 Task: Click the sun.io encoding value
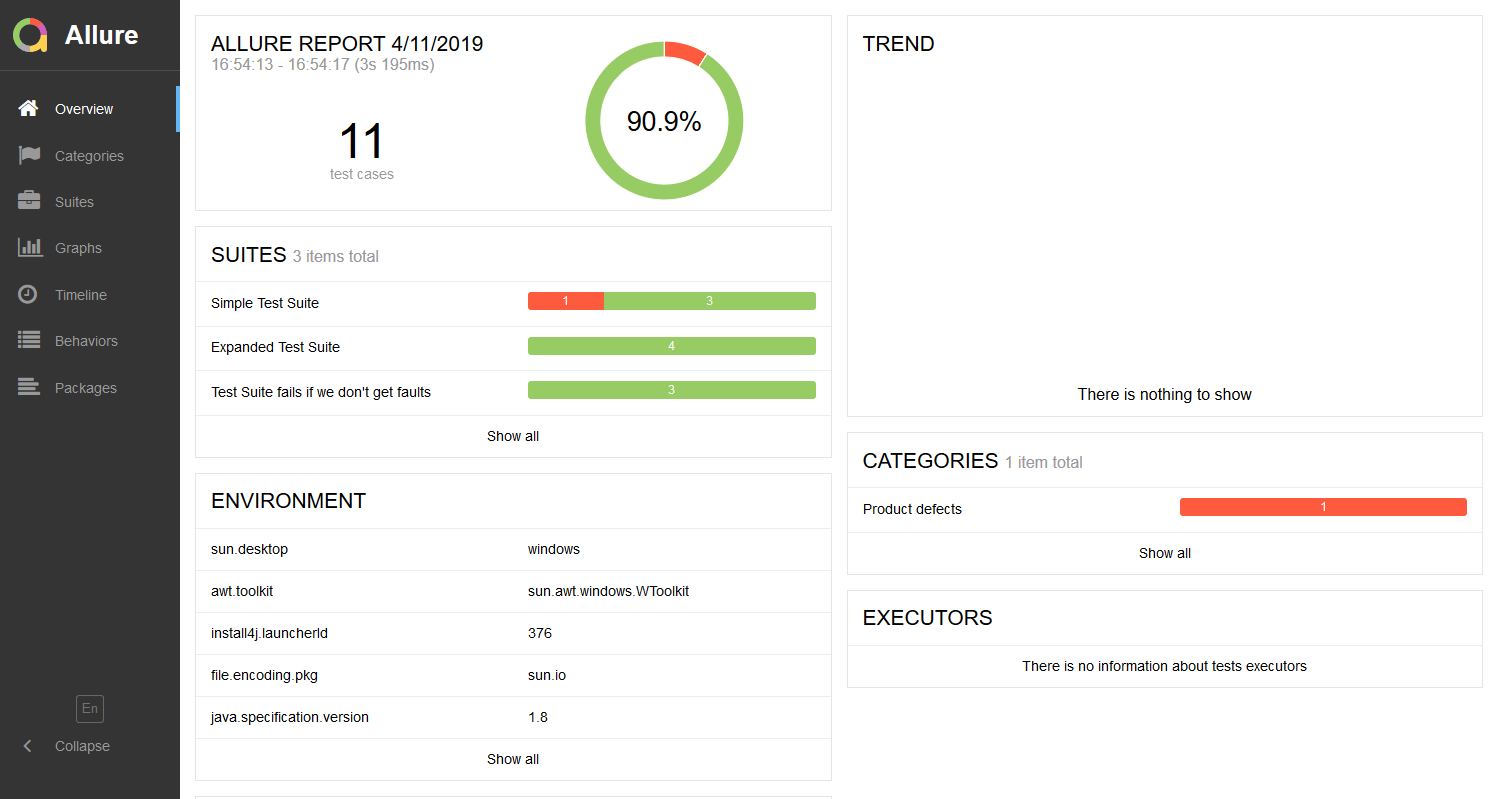[547, 675]
